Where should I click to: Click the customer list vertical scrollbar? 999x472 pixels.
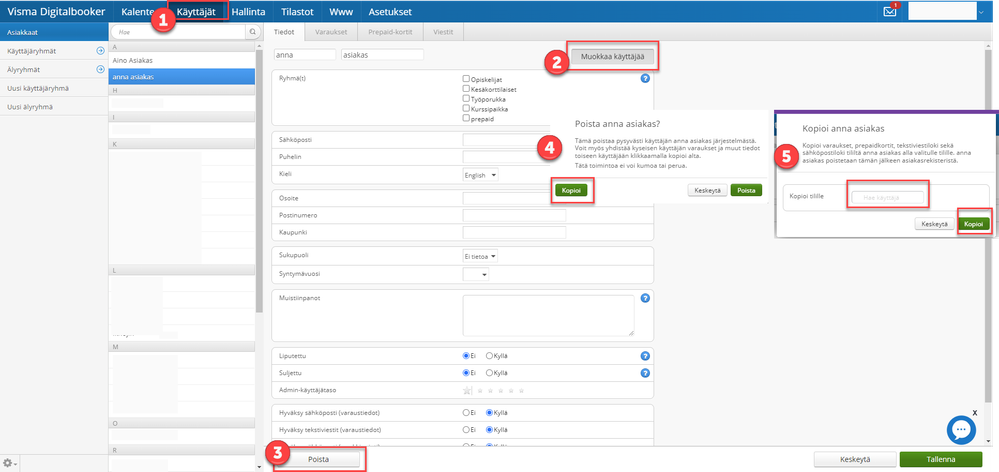259,182
